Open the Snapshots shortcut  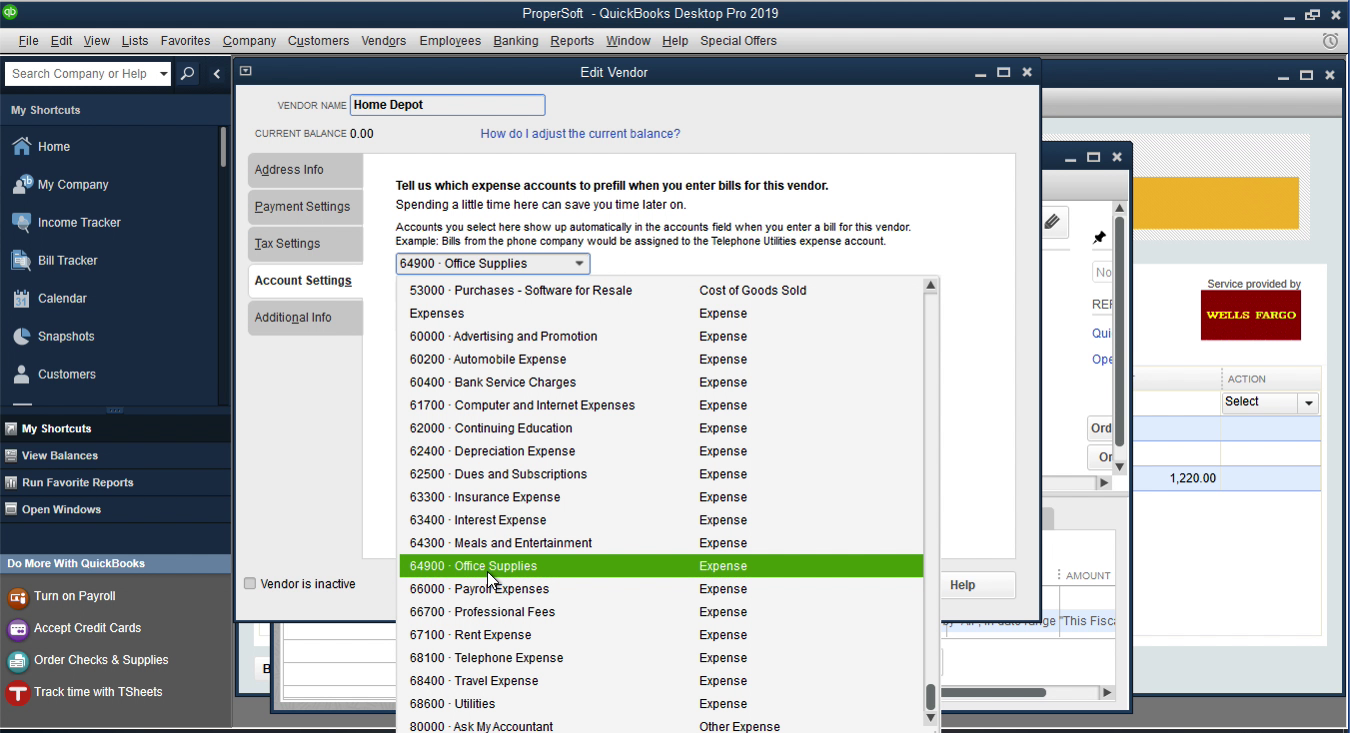tap(54, 336)
